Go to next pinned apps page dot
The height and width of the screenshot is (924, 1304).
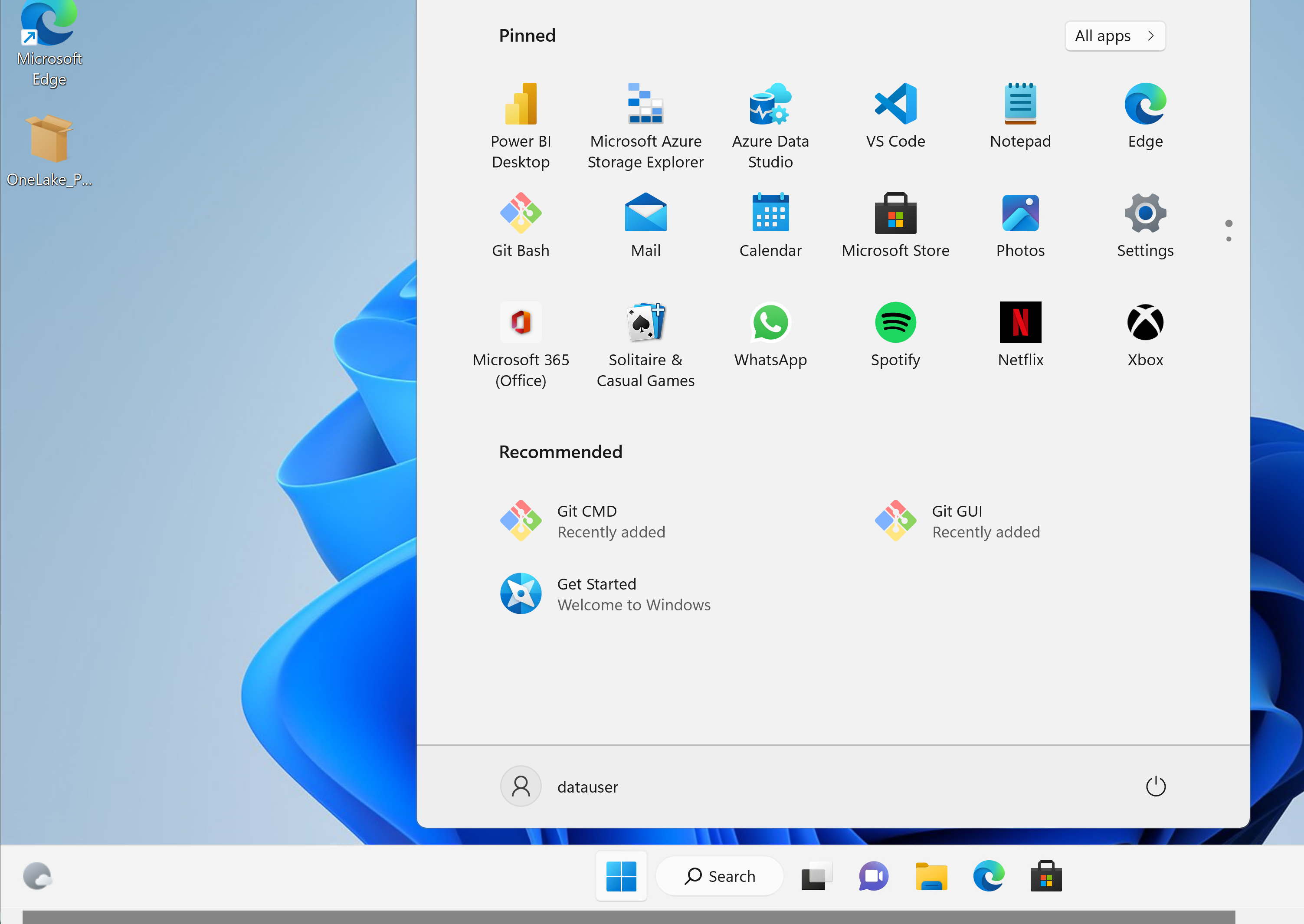tap(1229, 239)
